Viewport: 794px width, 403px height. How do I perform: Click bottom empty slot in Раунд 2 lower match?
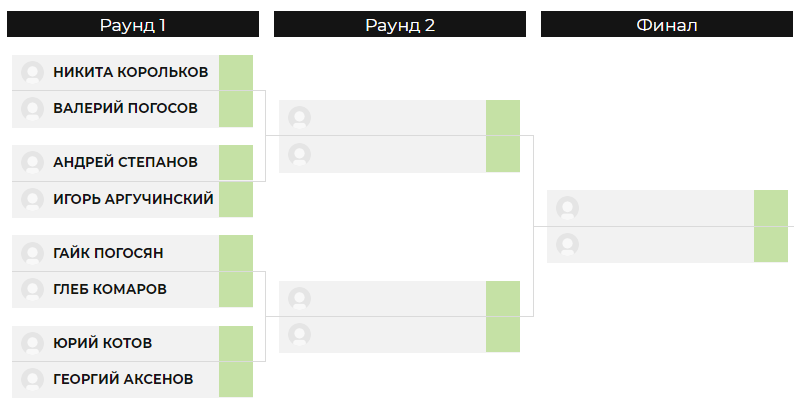pyautogui.click(x=382, y=335)
